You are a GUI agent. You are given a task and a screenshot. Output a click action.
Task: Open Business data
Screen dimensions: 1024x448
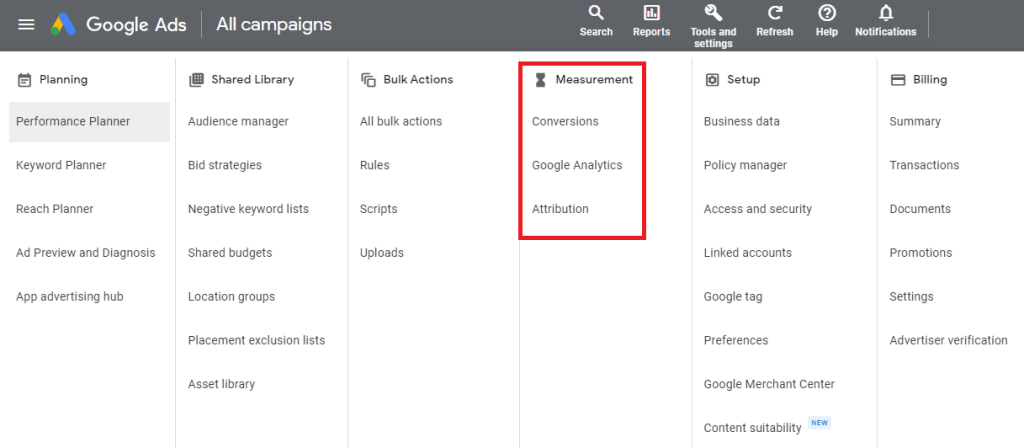pos(742,121)
